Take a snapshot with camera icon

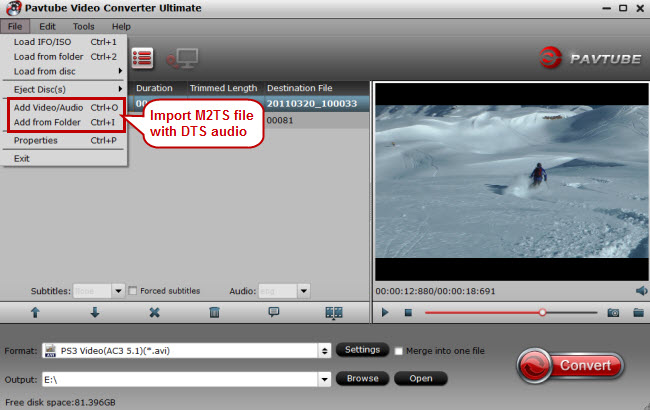point(613,313)
